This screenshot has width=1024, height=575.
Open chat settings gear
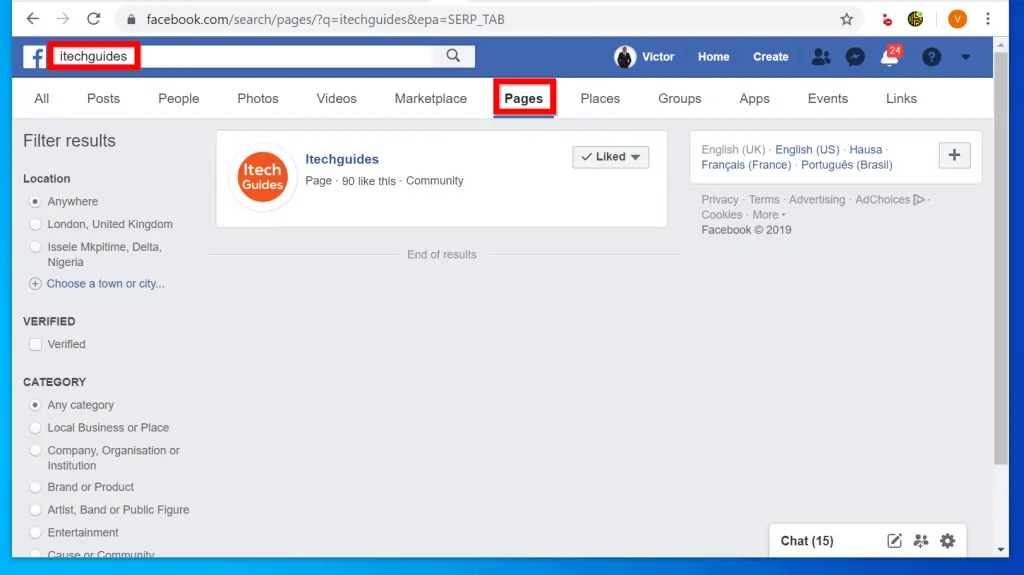tap(948, 540)
